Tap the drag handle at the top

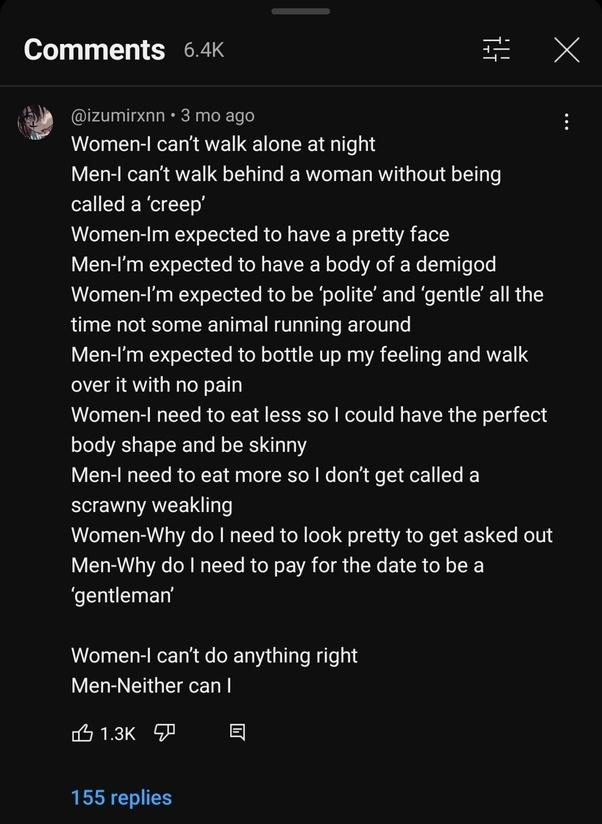click(301, 11)
